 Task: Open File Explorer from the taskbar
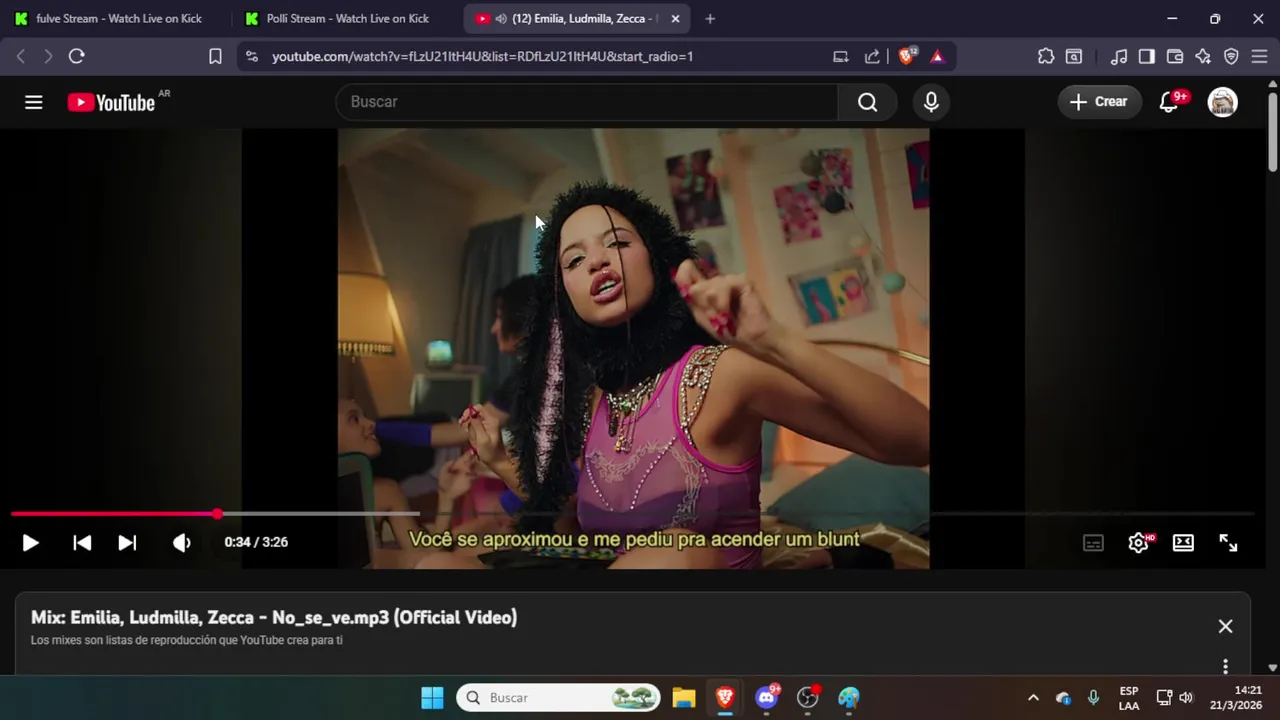pyautogui.click(x=684, y=698)
